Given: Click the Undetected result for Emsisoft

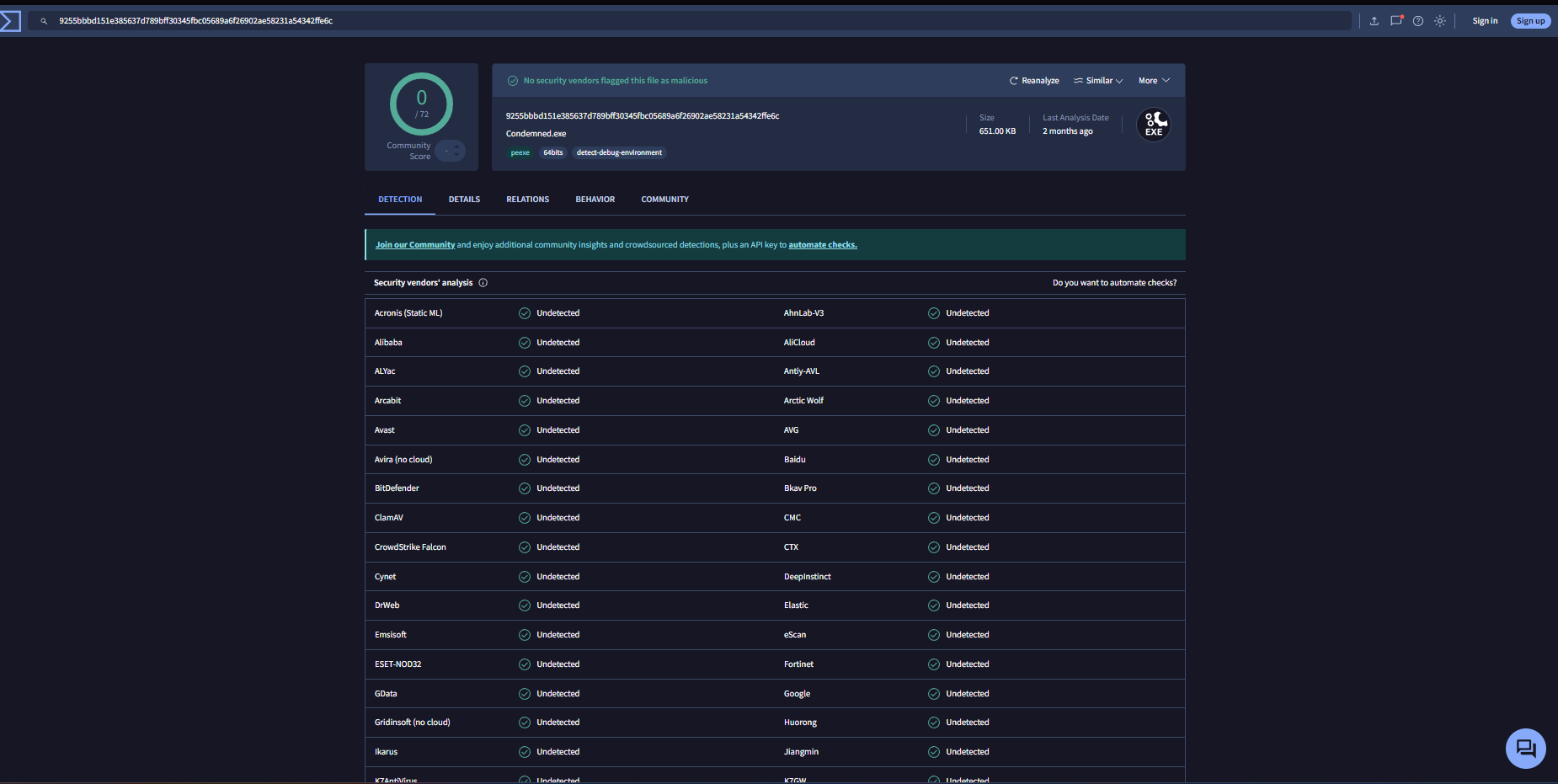Looking at the screenshot, I should [558, 635].
